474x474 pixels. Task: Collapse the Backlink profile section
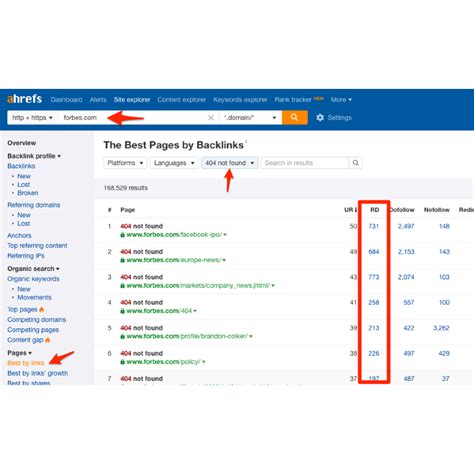pyautogui.click(x=34, y=156)
